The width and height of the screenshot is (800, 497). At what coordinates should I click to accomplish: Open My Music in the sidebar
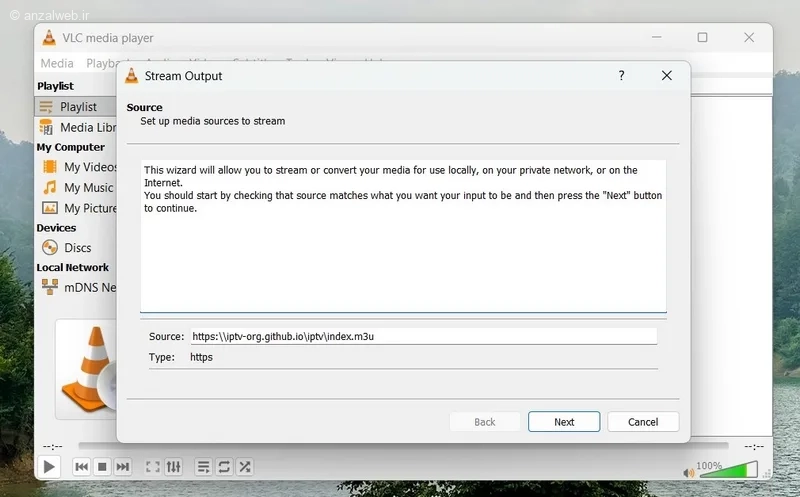pyautogui.click(x=78, y=187)
